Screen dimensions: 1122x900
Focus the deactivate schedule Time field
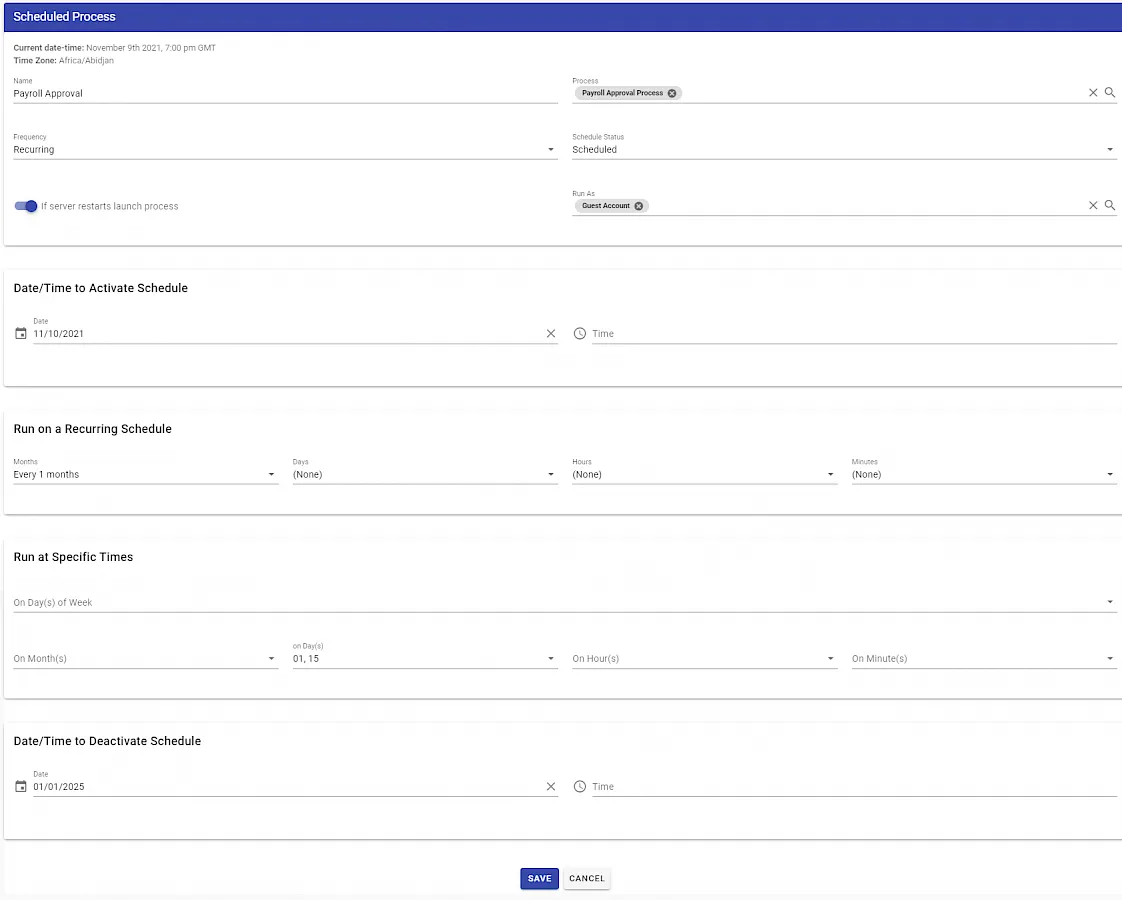pyautogui.click(x=854, y=786)
